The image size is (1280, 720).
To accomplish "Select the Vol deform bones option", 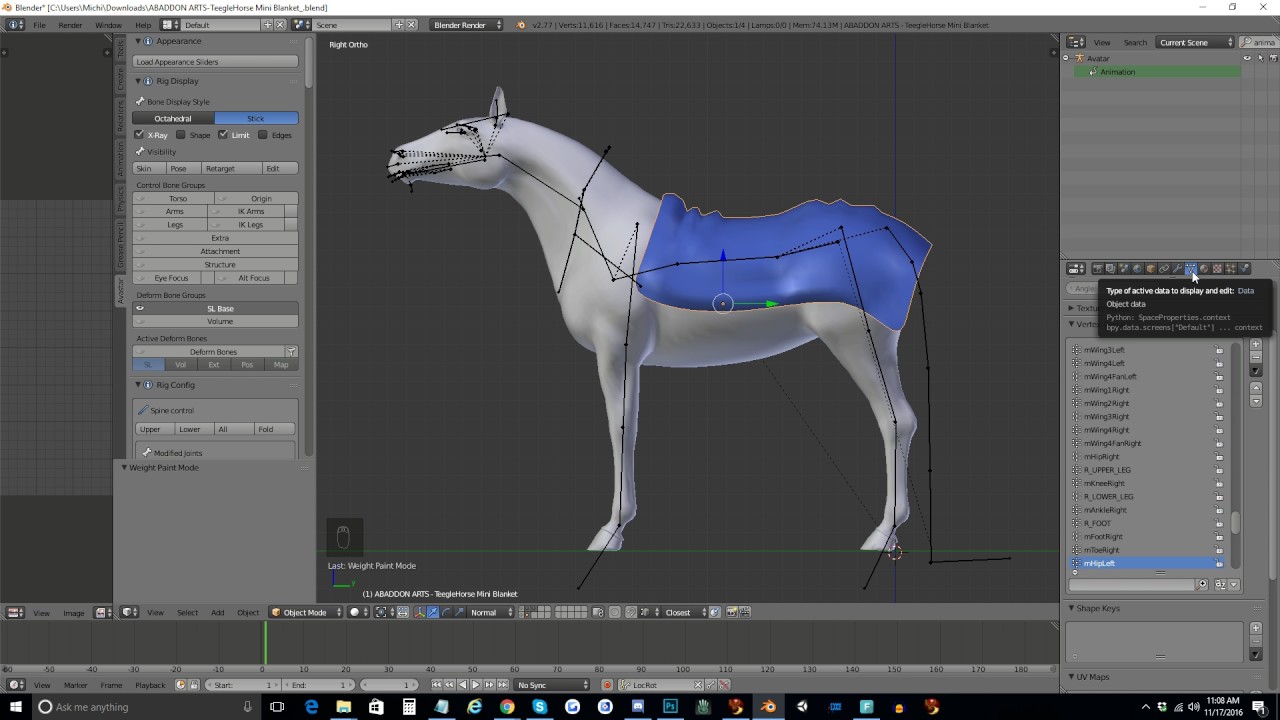I will coord(181,365).
